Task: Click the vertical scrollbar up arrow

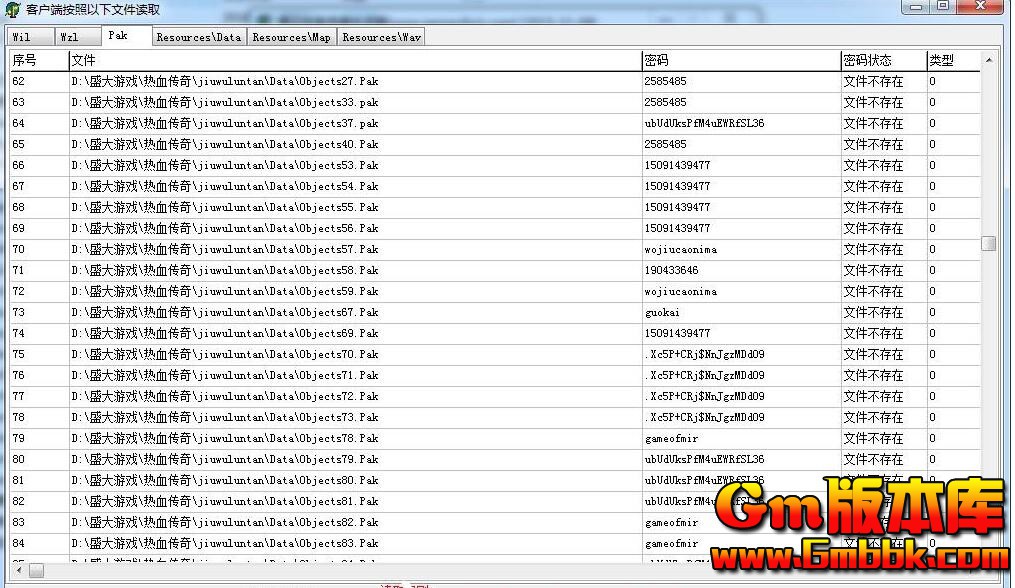Action: tap(988, 61)
